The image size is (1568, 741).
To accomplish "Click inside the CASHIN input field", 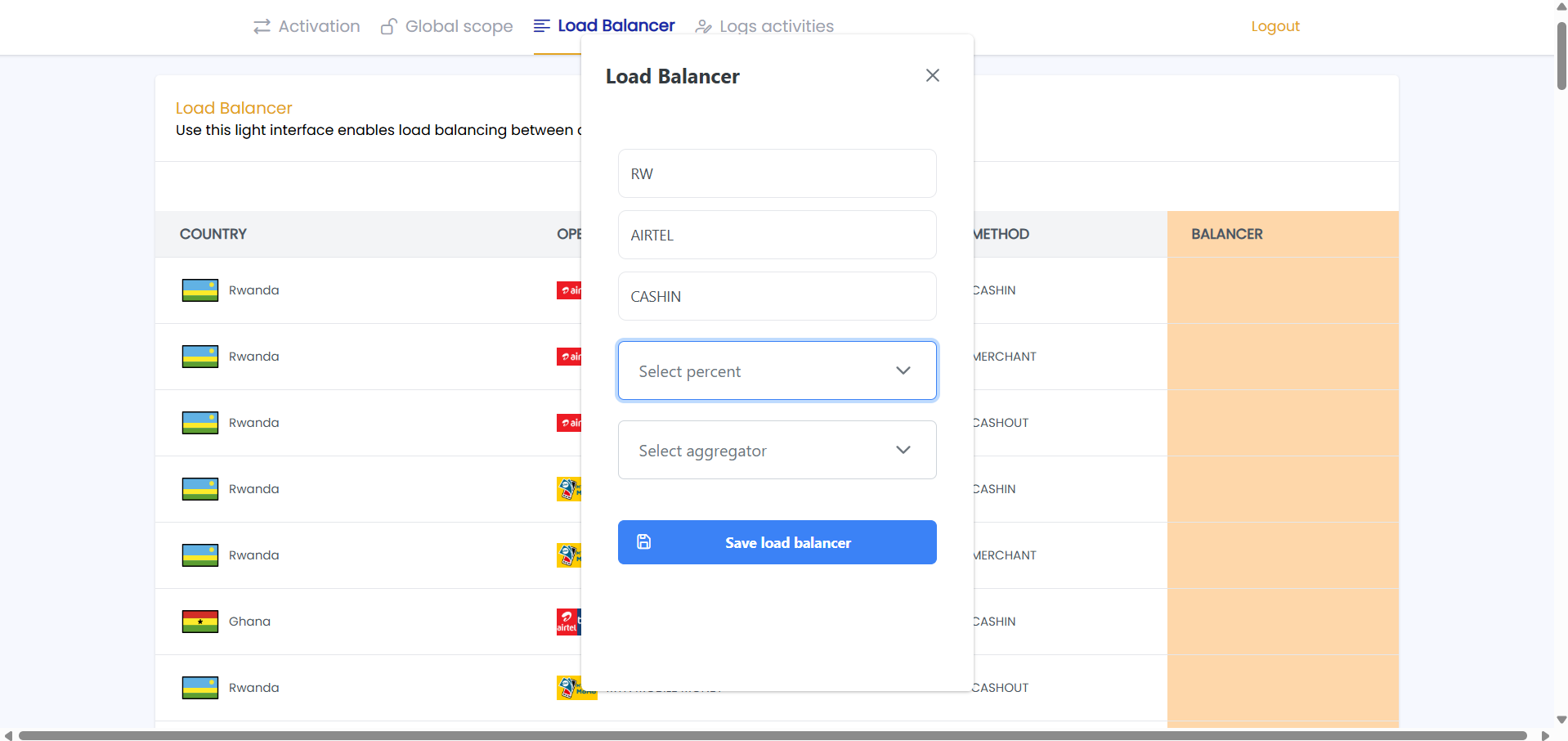I will click(777, 296).
